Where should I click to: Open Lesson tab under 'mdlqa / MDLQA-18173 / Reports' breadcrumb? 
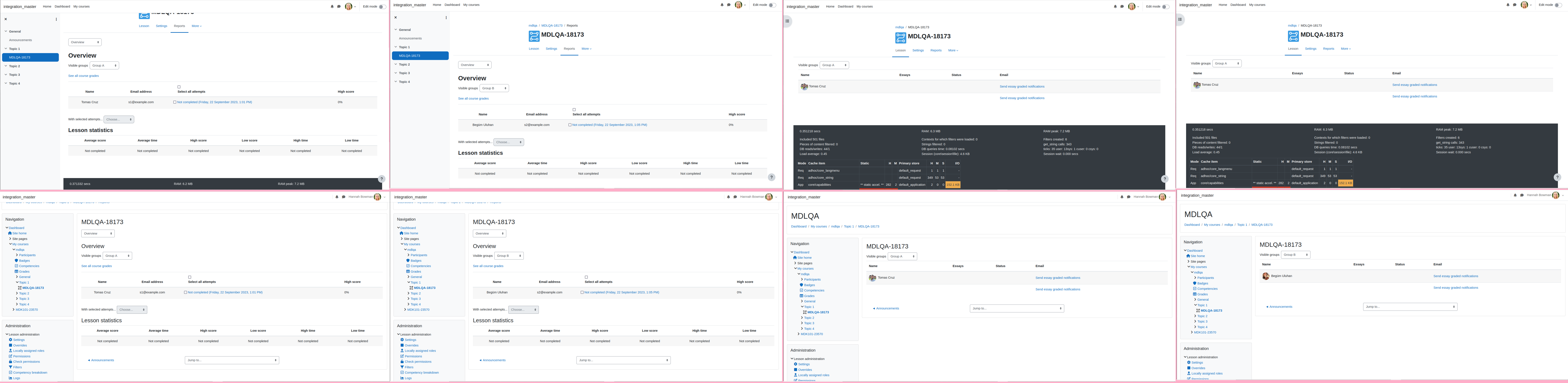point(534,49)
